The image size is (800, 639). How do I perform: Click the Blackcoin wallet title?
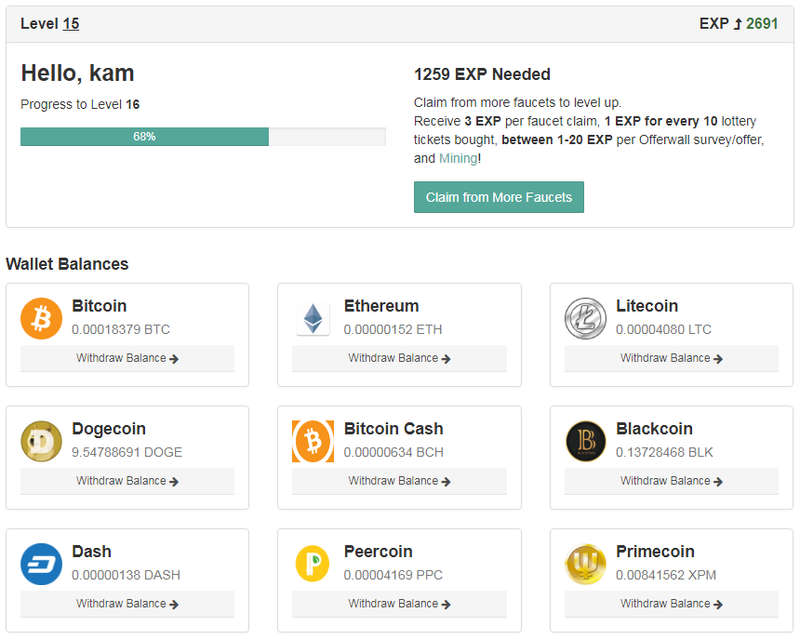pos(654,429)
